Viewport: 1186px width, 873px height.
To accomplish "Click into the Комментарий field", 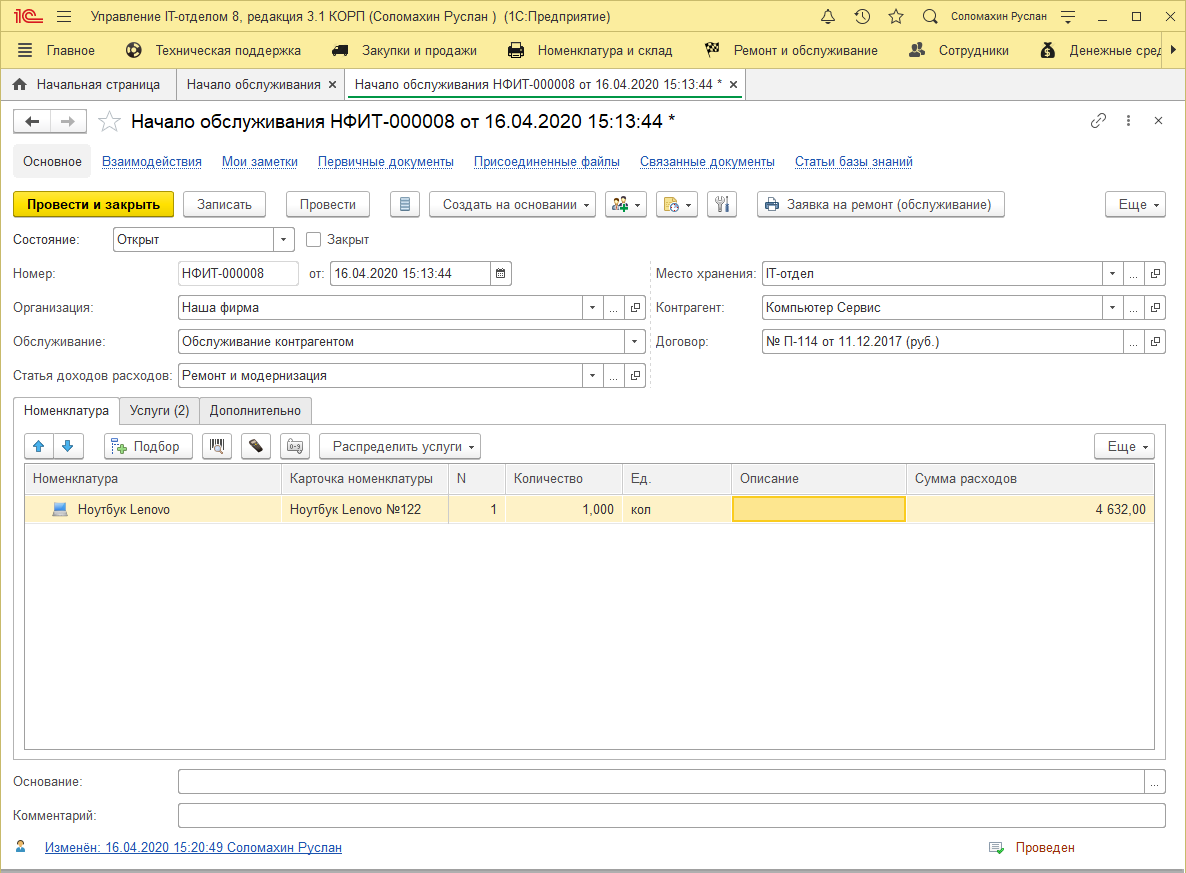I will click(x=670, y=816).
